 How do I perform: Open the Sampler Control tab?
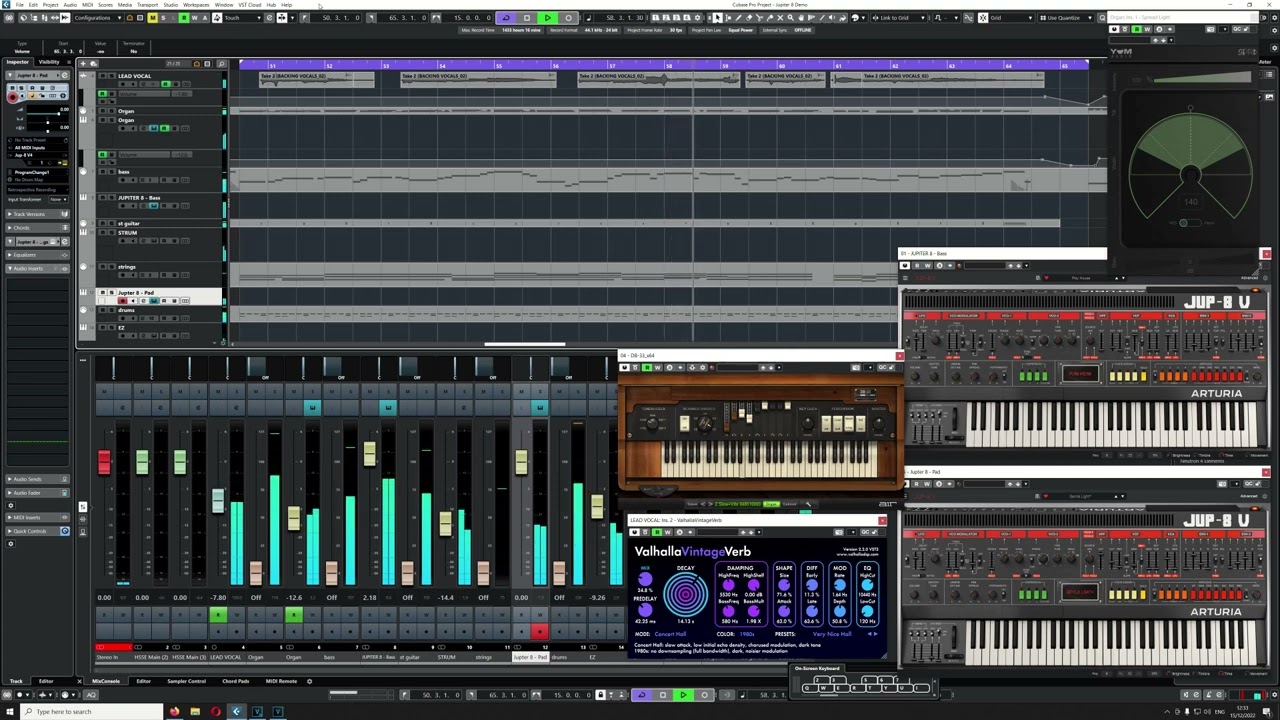pos(186,681)
